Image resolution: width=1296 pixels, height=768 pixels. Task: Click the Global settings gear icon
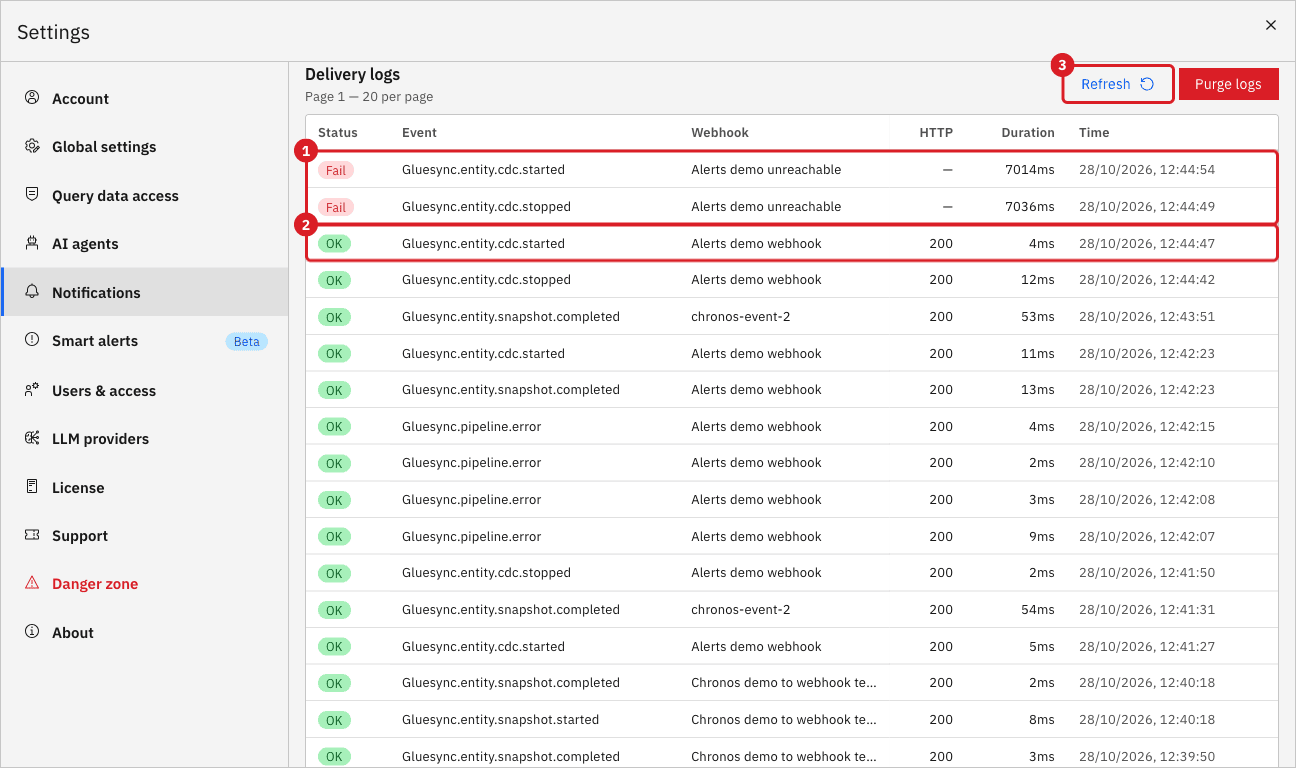(x=32, y=146)
